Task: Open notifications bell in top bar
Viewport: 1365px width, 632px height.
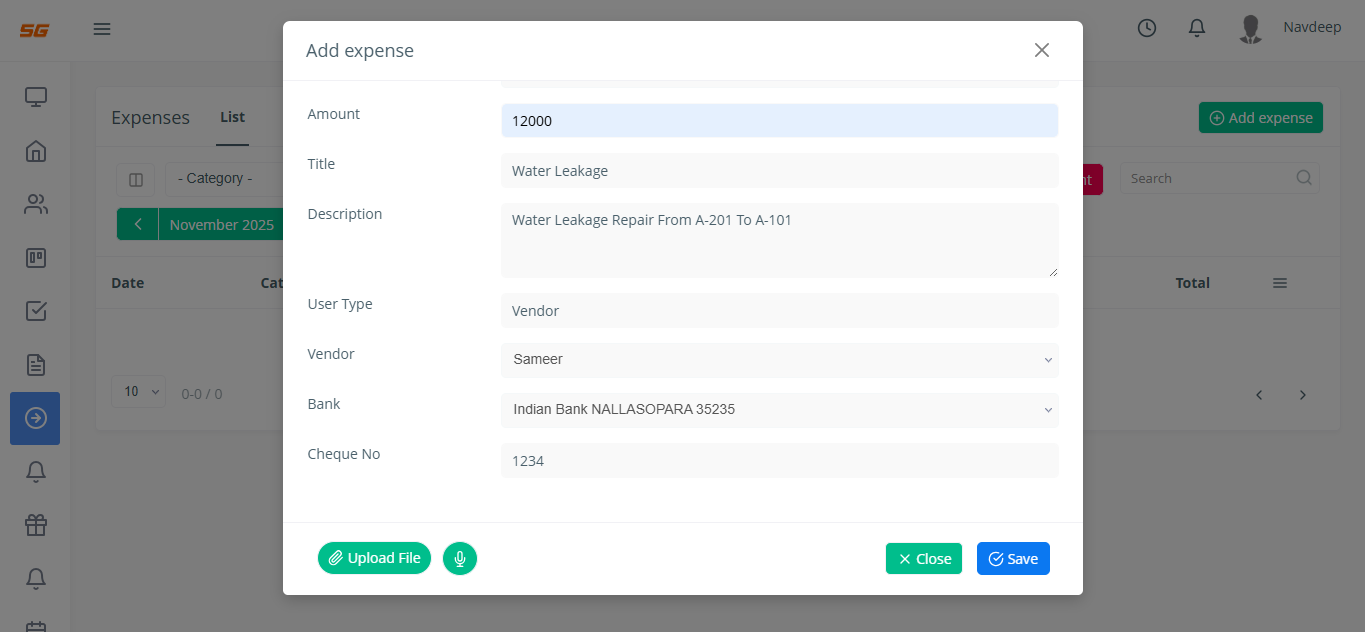Action: tap(1196, 29)
